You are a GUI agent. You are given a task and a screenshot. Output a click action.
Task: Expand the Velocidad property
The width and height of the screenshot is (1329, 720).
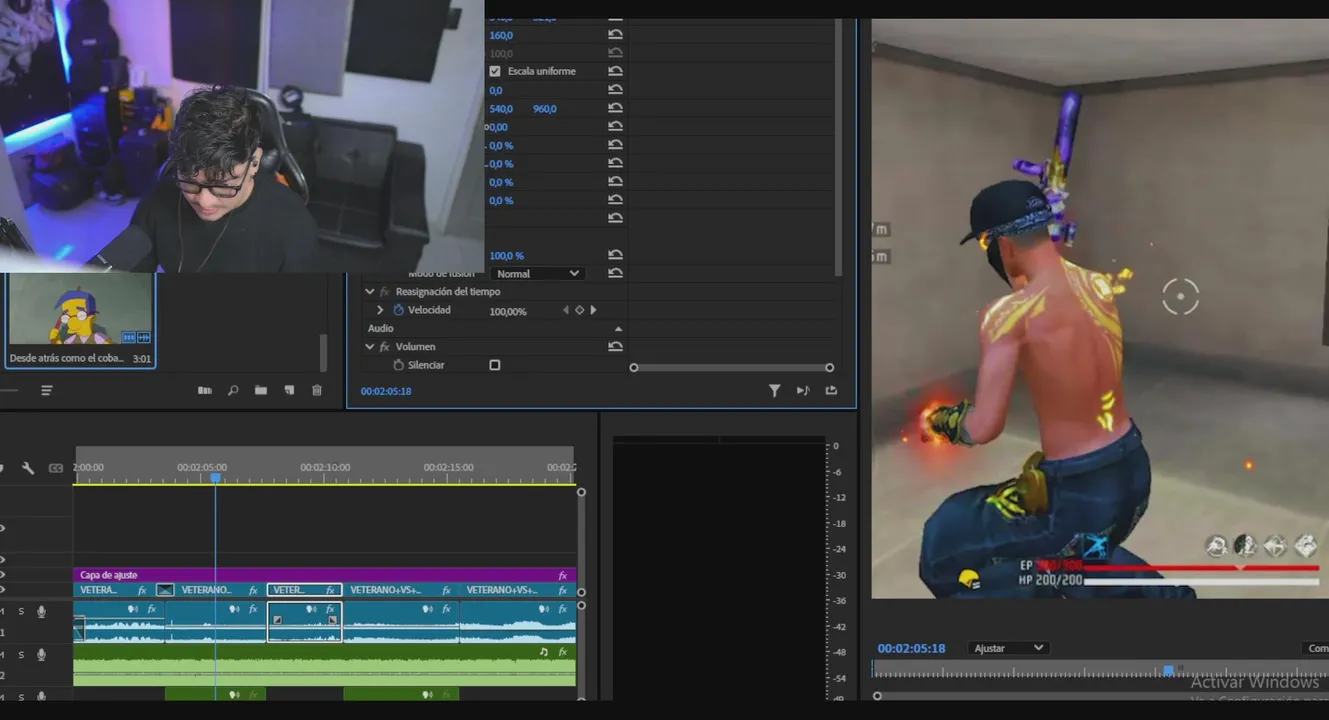380,310
